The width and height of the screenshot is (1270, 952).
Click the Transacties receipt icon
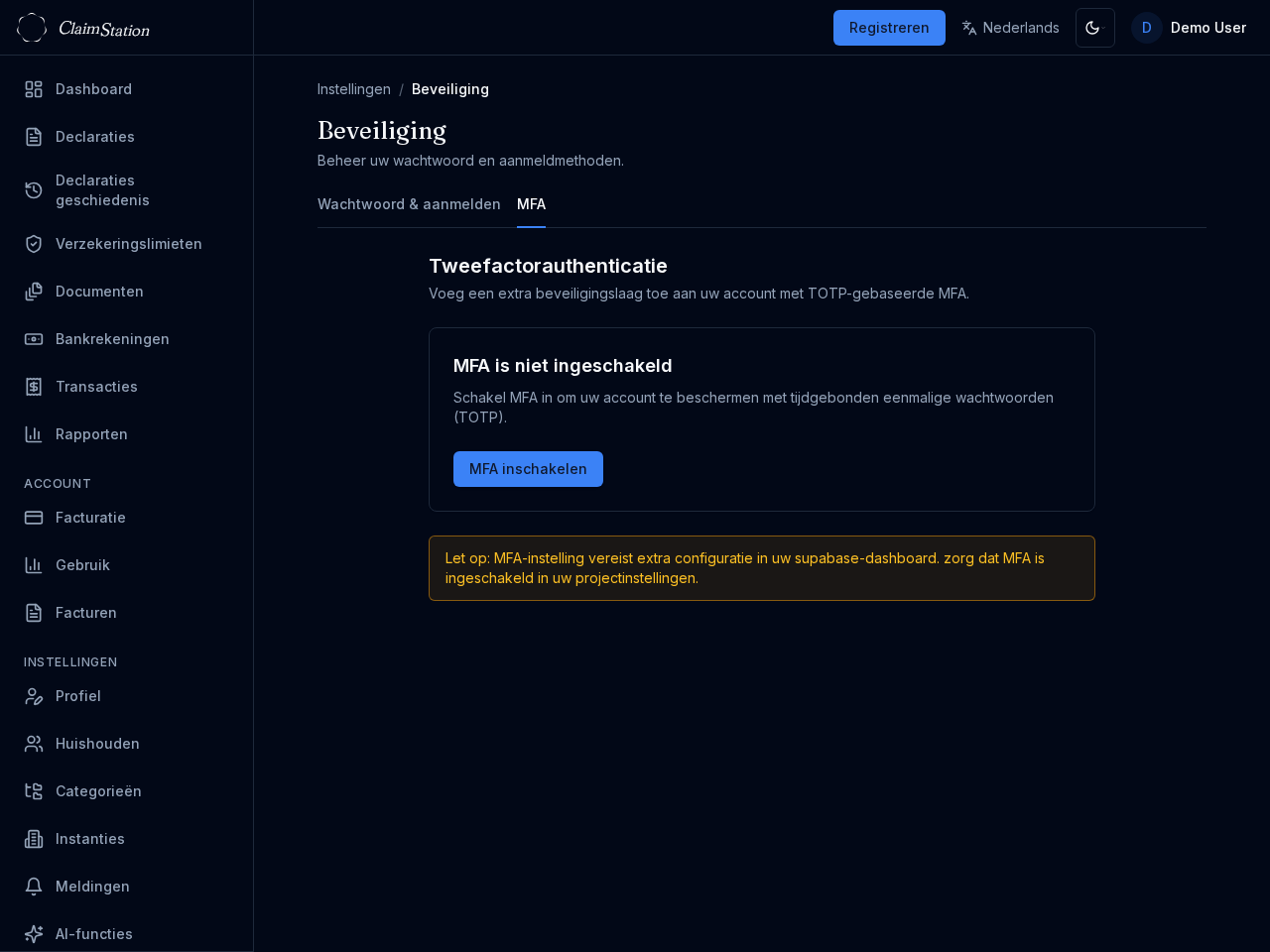34,387
